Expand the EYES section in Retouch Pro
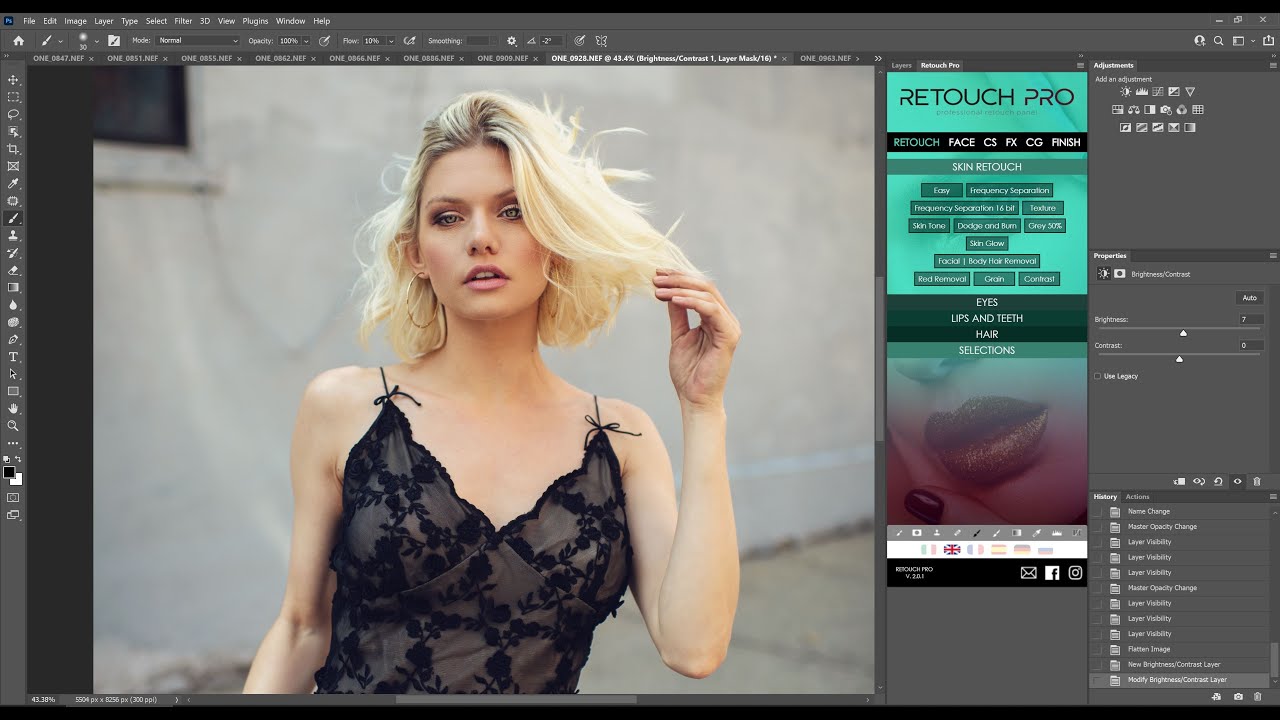The image size is (1280, 720). click(x=986, y=302)
